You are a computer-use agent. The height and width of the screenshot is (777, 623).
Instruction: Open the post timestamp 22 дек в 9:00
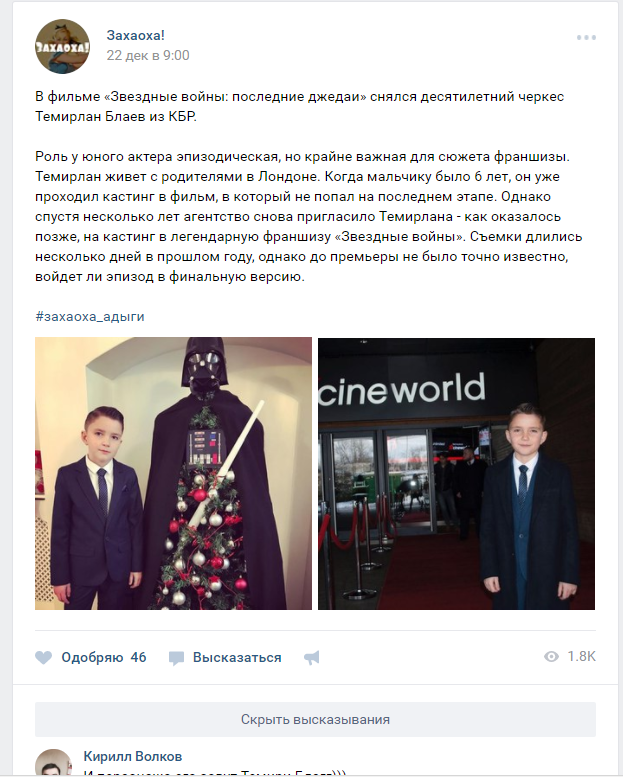tap(148, 56)
